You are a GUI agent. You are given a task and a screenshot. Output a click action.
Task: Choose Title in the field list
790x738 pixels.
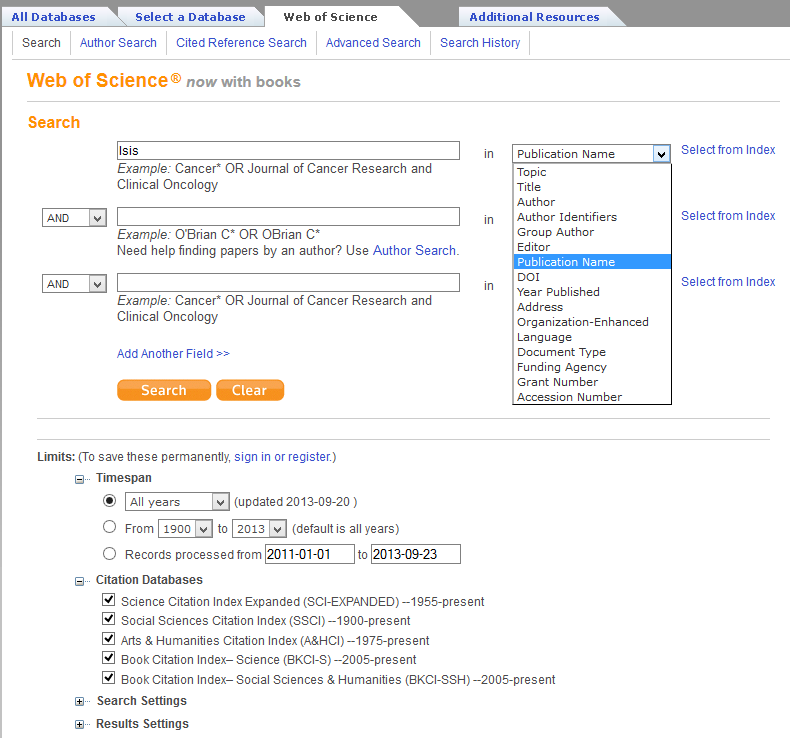click(x=592, y=187)
